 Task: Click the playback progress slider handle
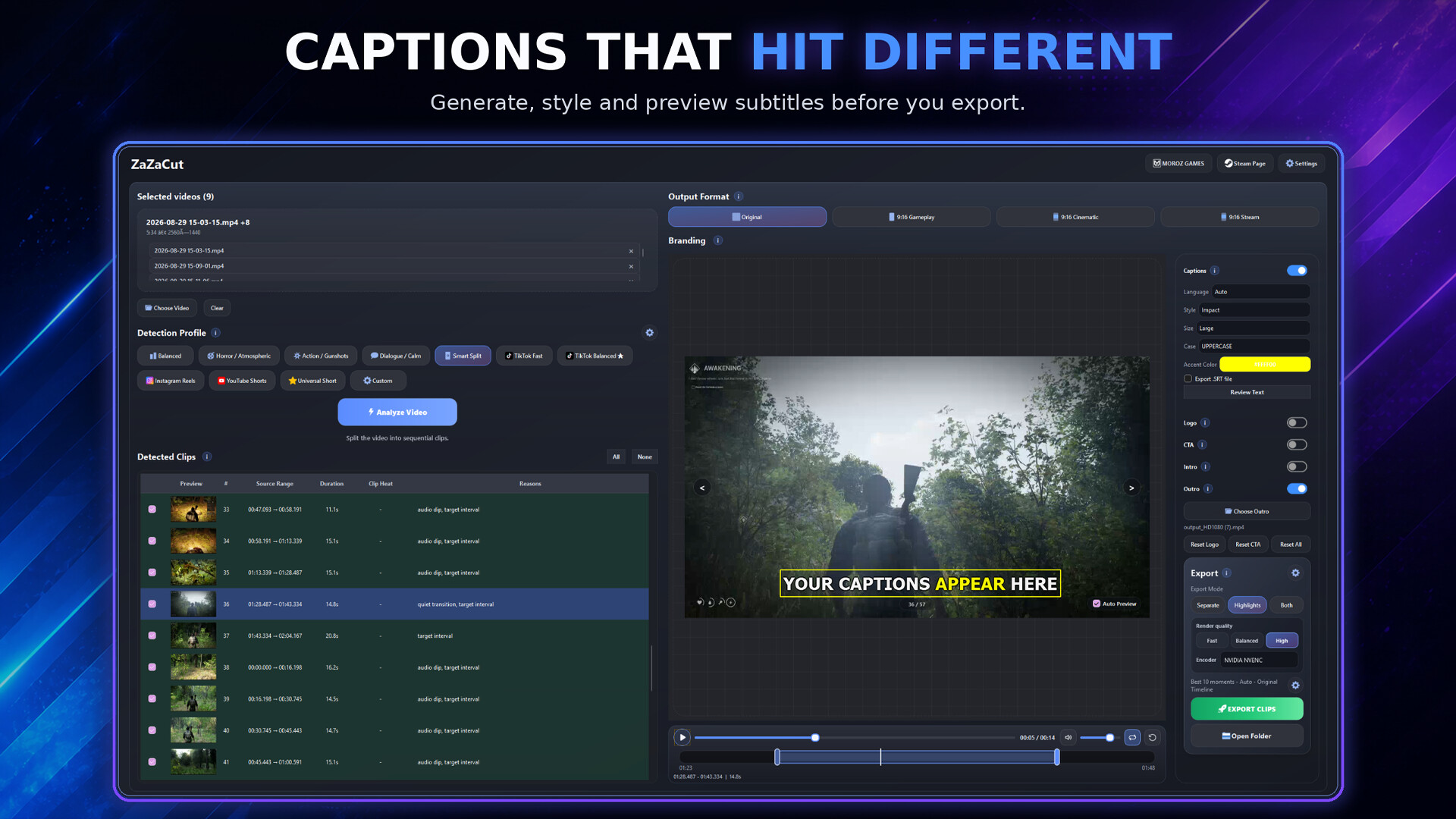tap(815, 737)
